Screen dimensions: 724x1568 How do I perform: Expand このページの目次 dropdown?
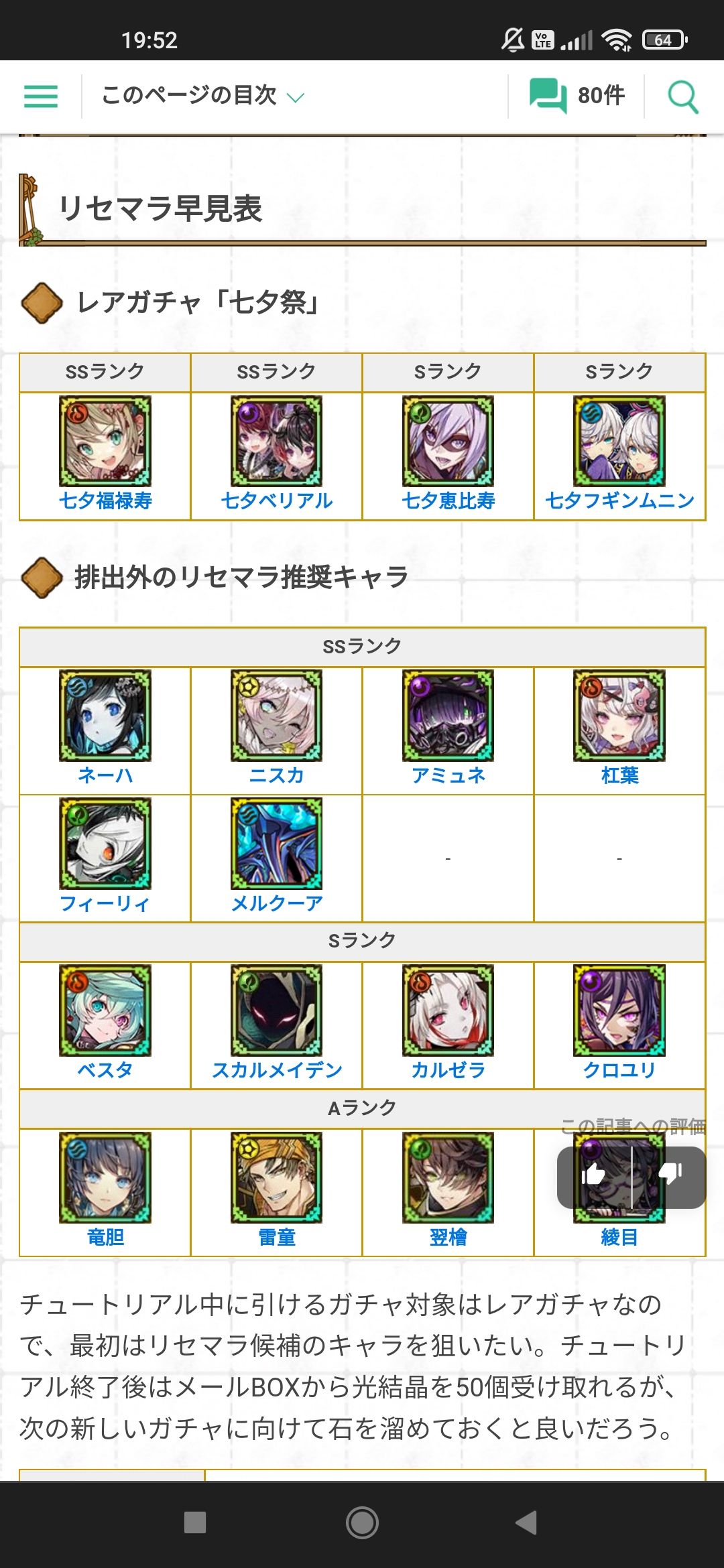coord(202,96)
